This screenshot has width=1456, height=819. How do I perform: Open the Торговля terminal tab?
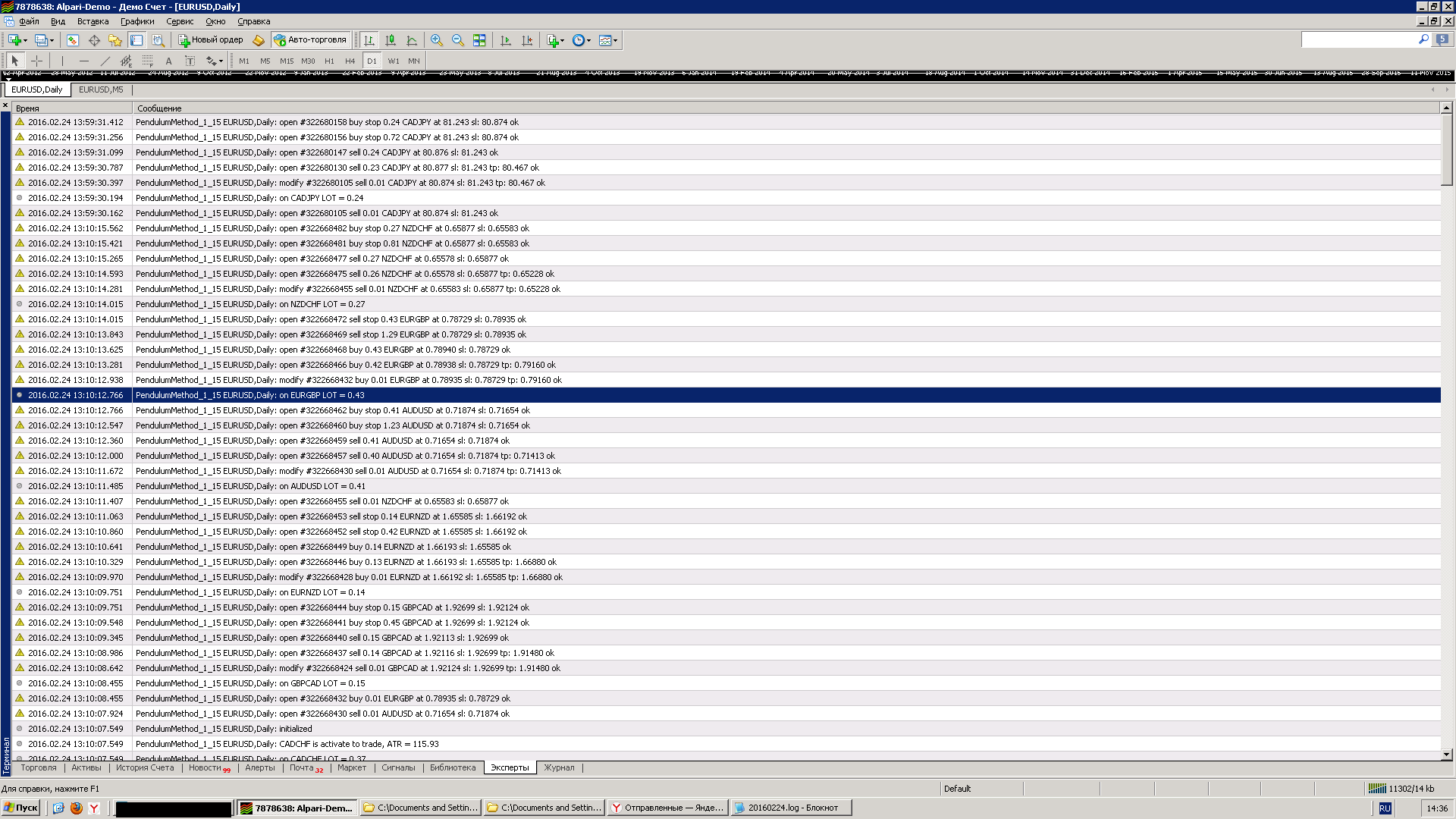click(39, 767)
